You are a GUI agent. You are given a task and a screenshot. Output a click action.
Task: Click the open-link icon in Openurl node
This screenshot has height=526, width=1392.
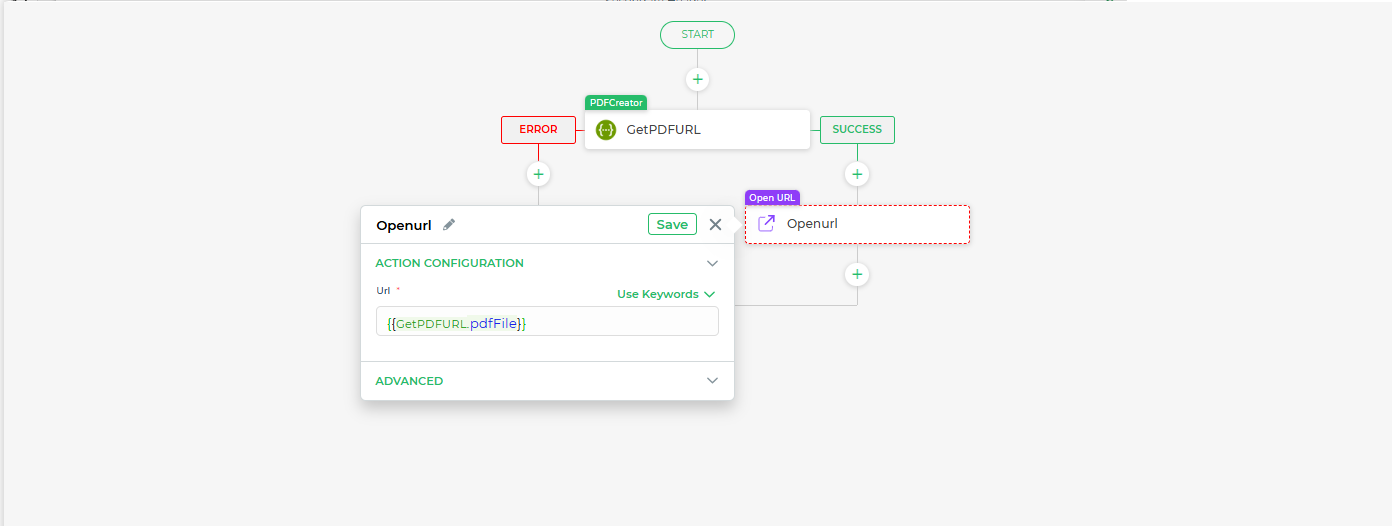click(x=767, y=224)
